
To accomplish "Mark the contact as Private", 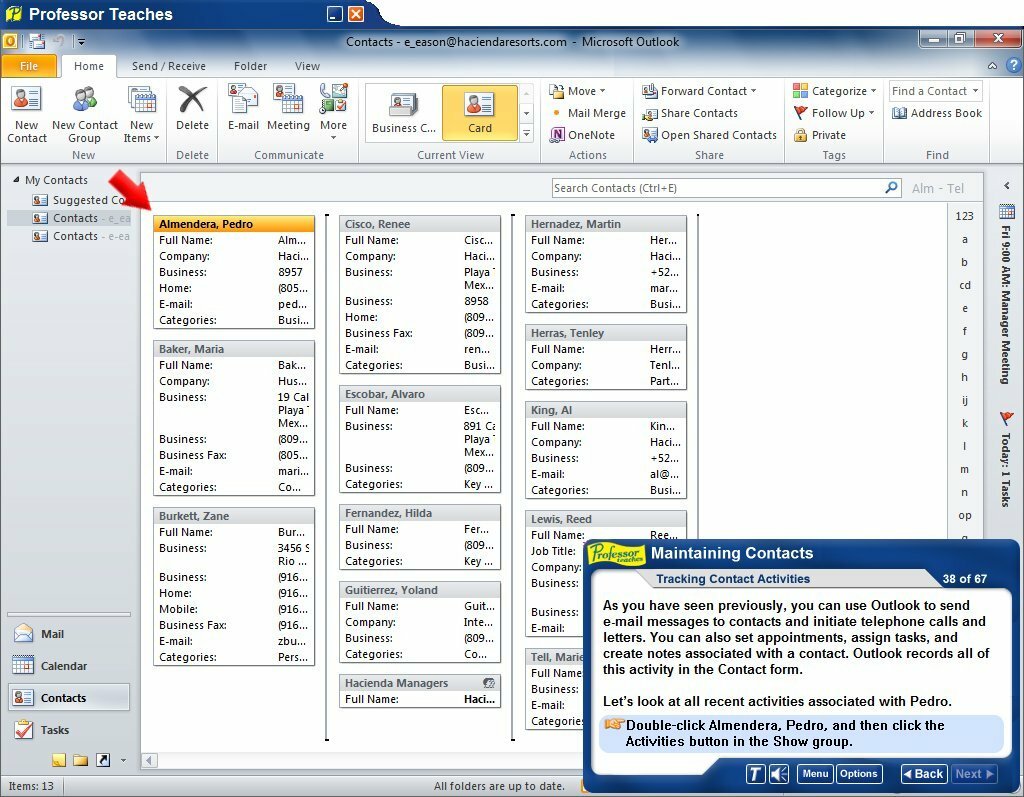I will (820, 135).
